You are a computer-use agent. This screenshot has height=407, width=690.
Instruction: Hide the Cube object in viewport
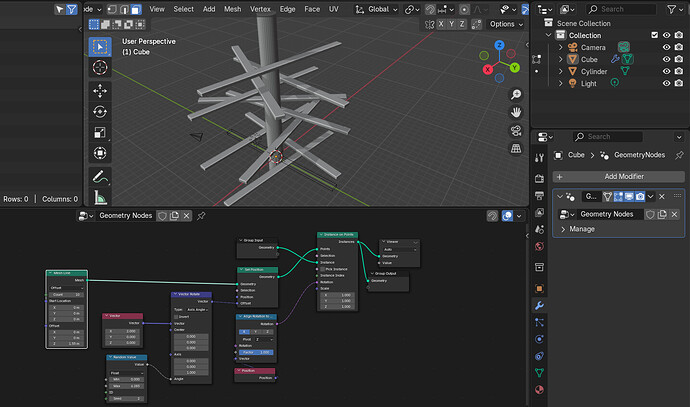[666, 59]
